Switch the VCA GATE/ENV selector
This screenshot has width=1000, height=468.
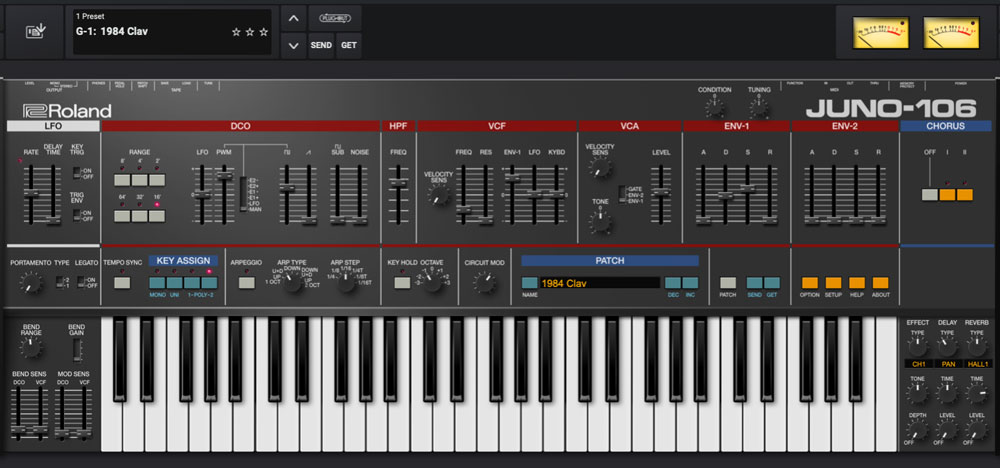(622, 194)
